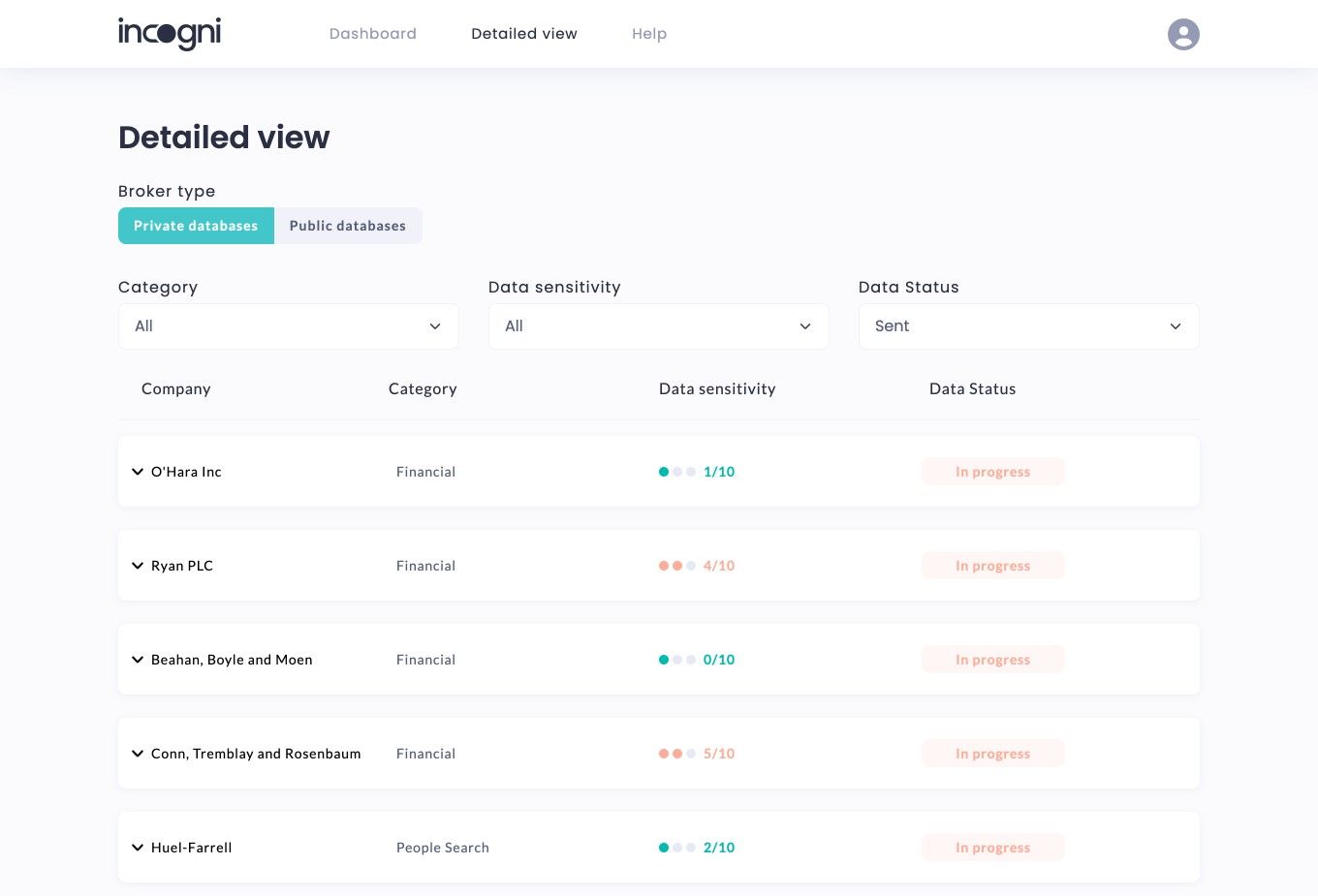Click the Financial category of Ryan PLC
The width and height of the screenshot is (1318, 896).
[425, 566]
